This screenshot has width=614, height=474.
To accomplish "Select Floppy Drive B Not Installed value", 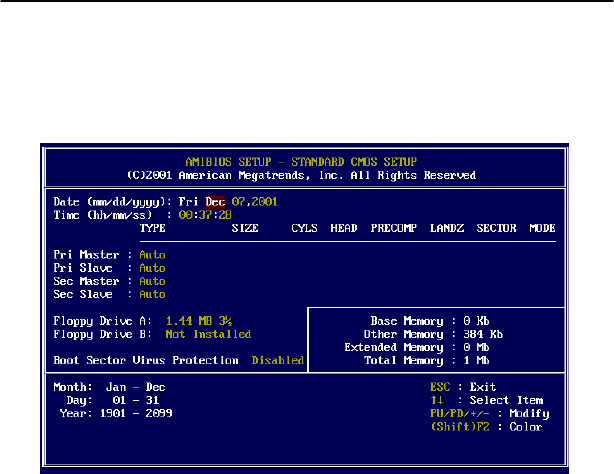I will click(208, 334).
